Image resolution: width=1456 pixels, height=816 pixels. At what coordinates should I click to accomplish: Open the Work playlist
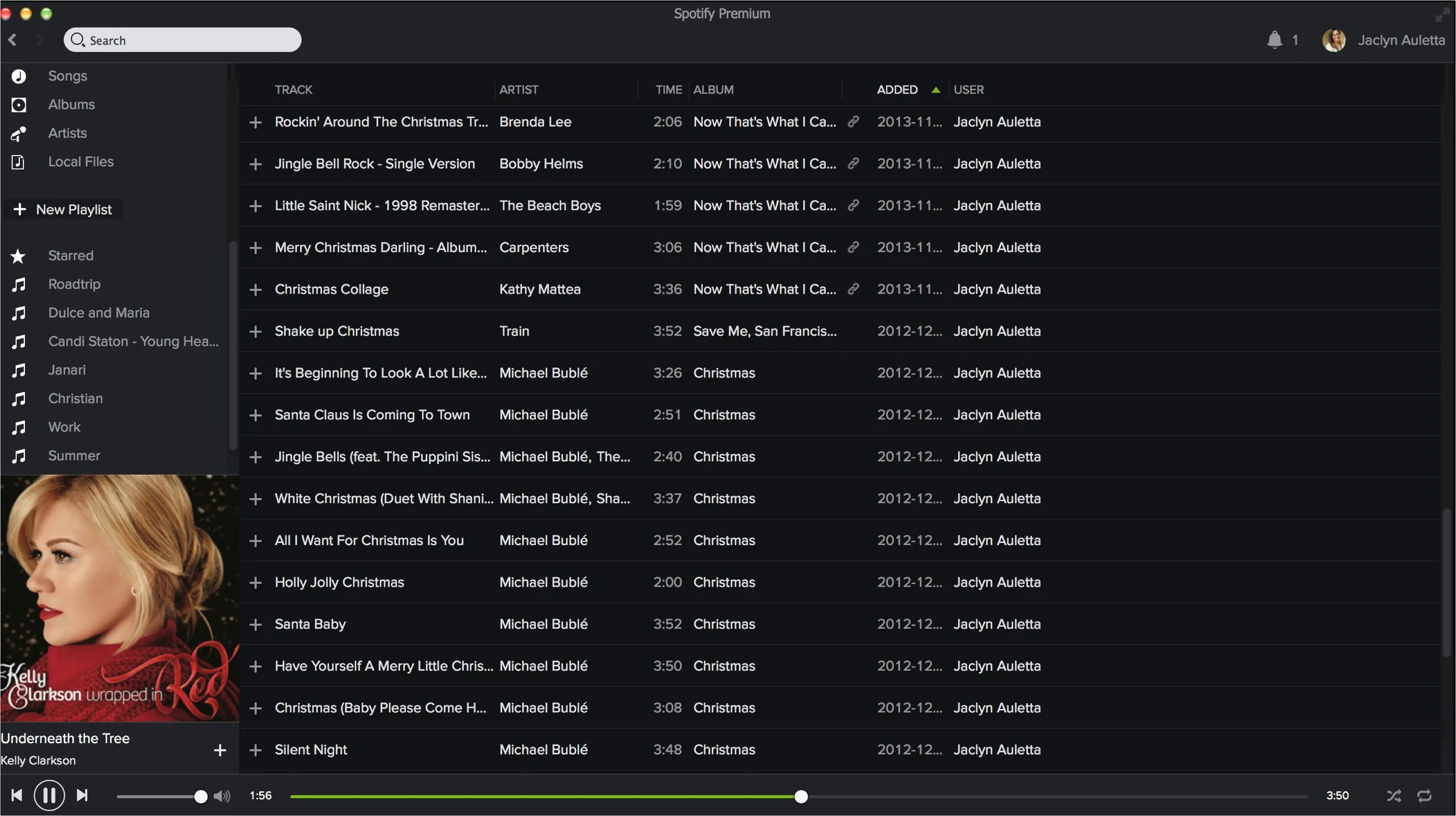(x=64, y=427)
